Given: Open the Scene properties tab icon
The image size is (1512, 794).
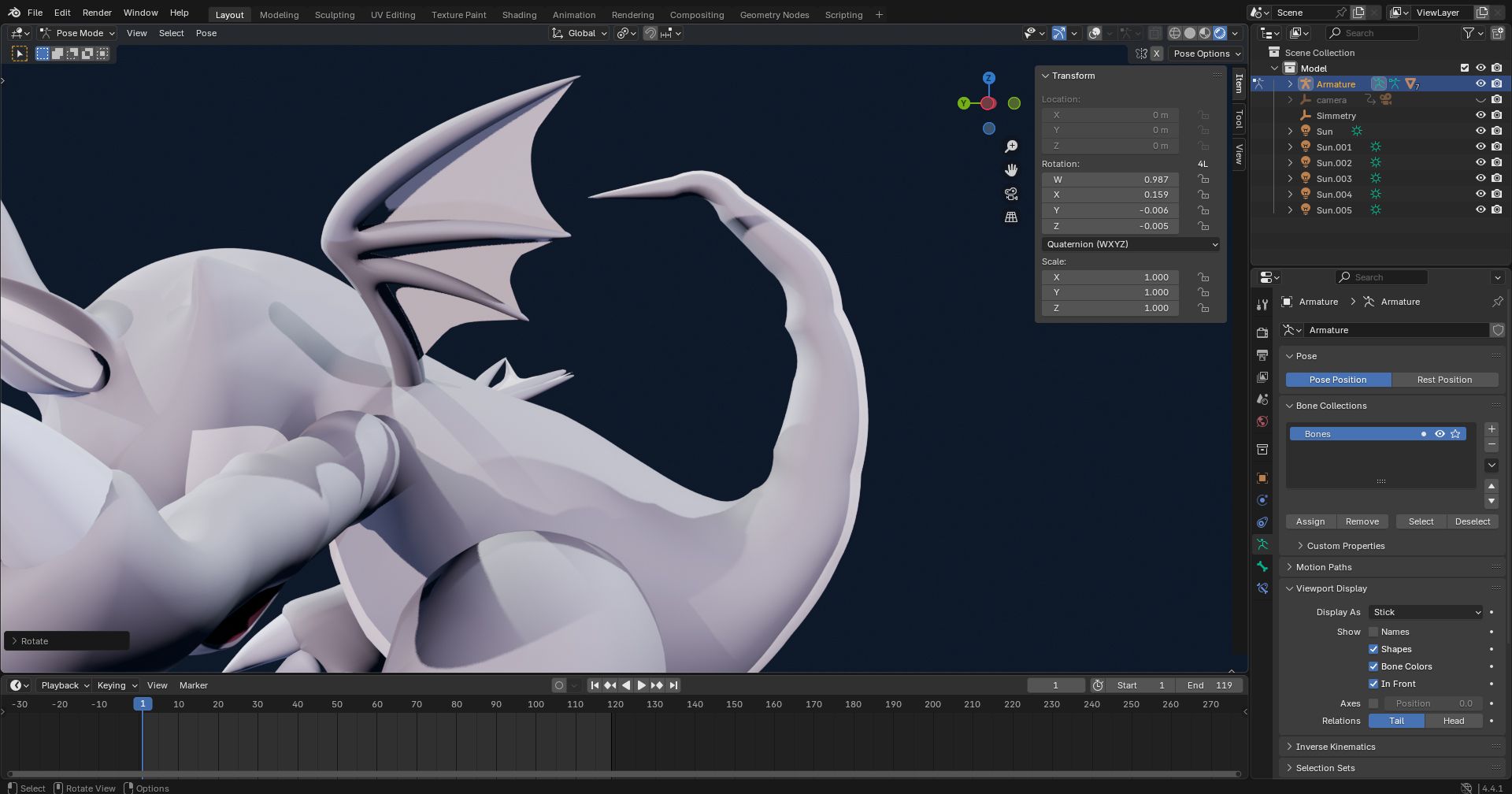Looking at the screenshot, I should coord(1262,399).
